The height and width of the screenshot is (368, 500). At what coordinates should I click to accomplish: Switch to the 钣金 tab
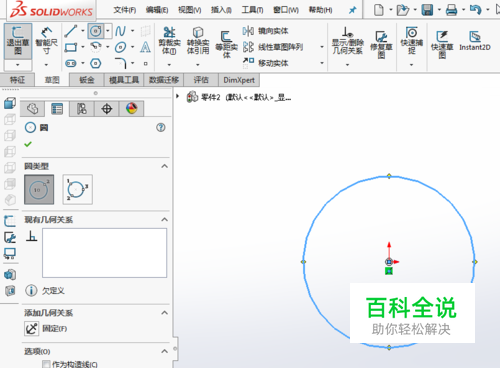[x=87, y=80]
